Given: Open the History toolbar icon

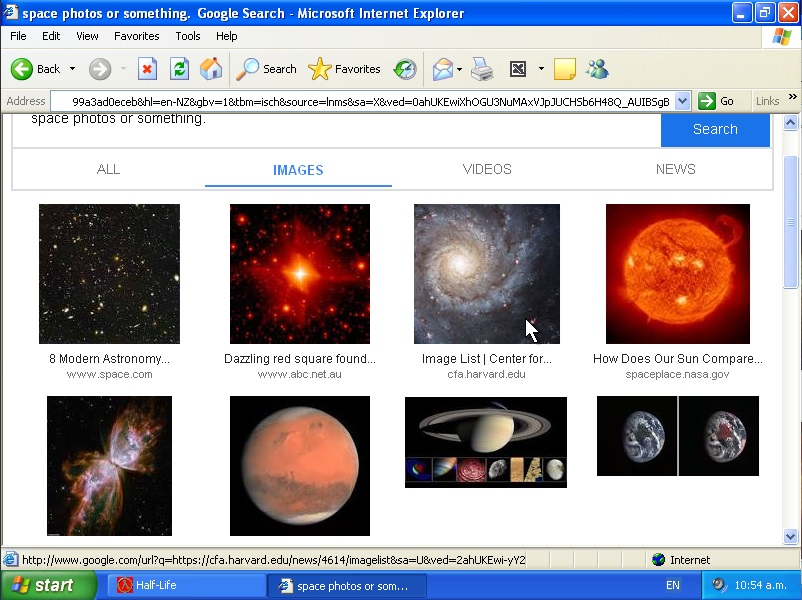Looking at the screenshot, I should click(405, 69).
